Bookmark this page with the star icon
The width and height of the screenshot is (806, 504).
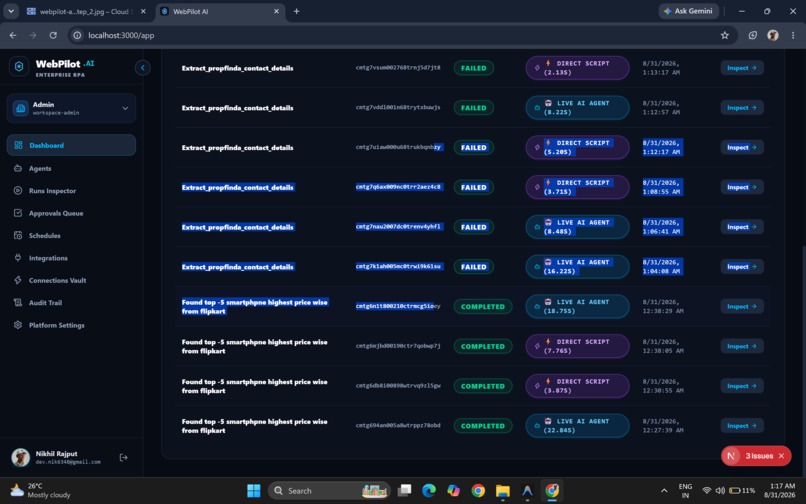point(725,35)
